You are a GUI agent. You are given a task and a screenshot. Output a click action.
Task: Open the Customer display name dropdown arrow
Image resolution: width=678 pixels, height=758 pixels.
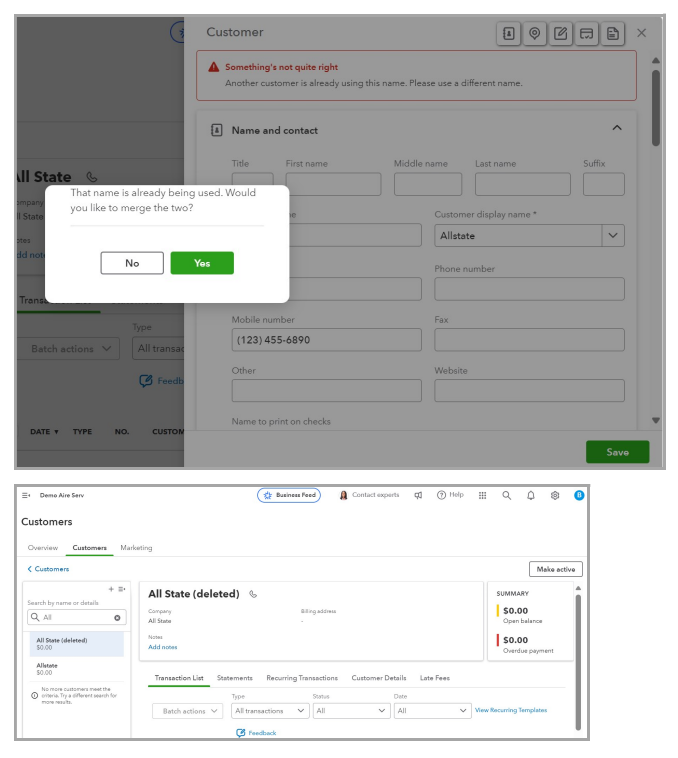613,235
